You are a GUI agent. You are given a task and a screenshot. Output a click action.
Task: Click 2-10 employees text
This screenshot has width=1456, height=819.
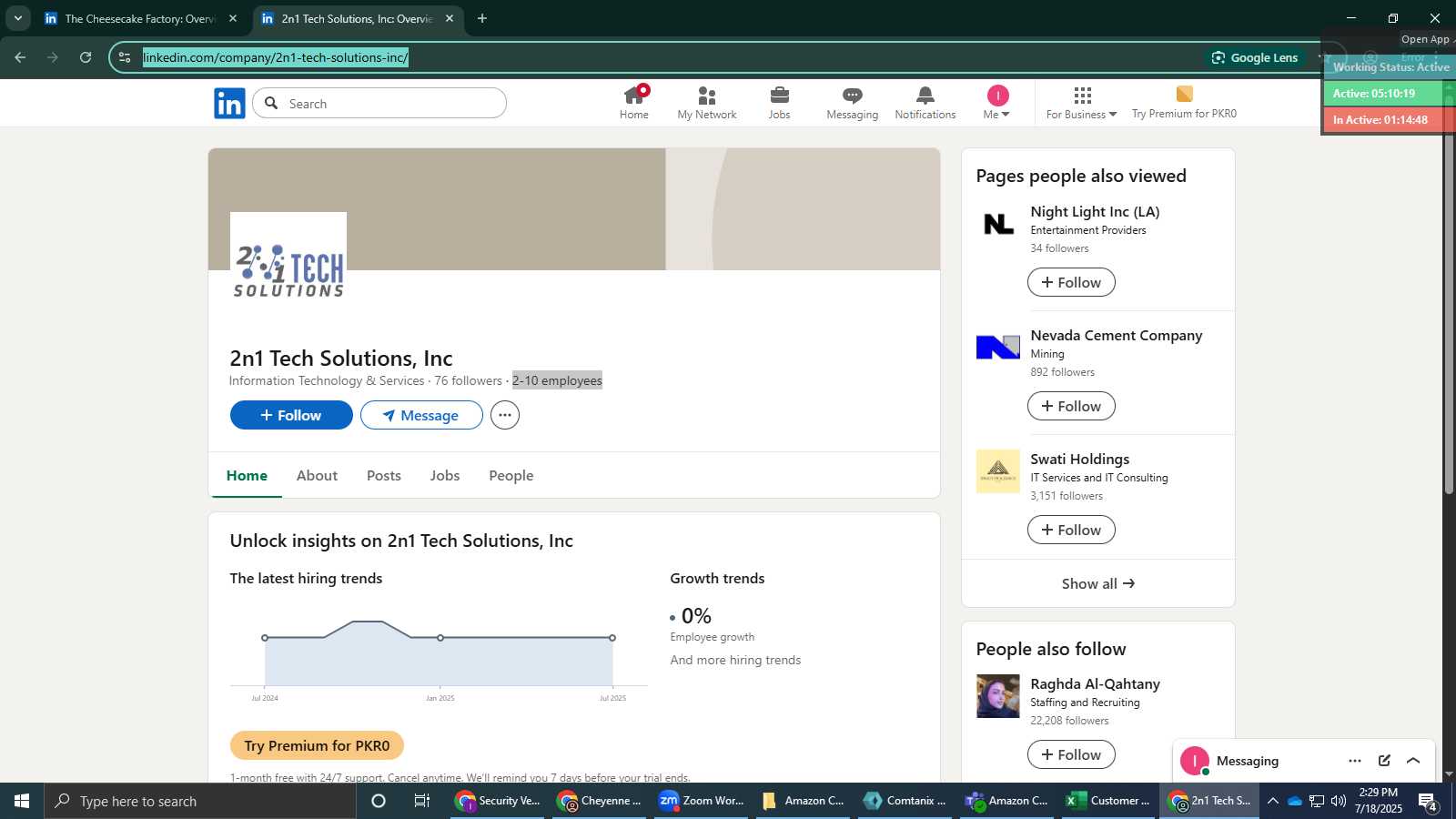557,380
